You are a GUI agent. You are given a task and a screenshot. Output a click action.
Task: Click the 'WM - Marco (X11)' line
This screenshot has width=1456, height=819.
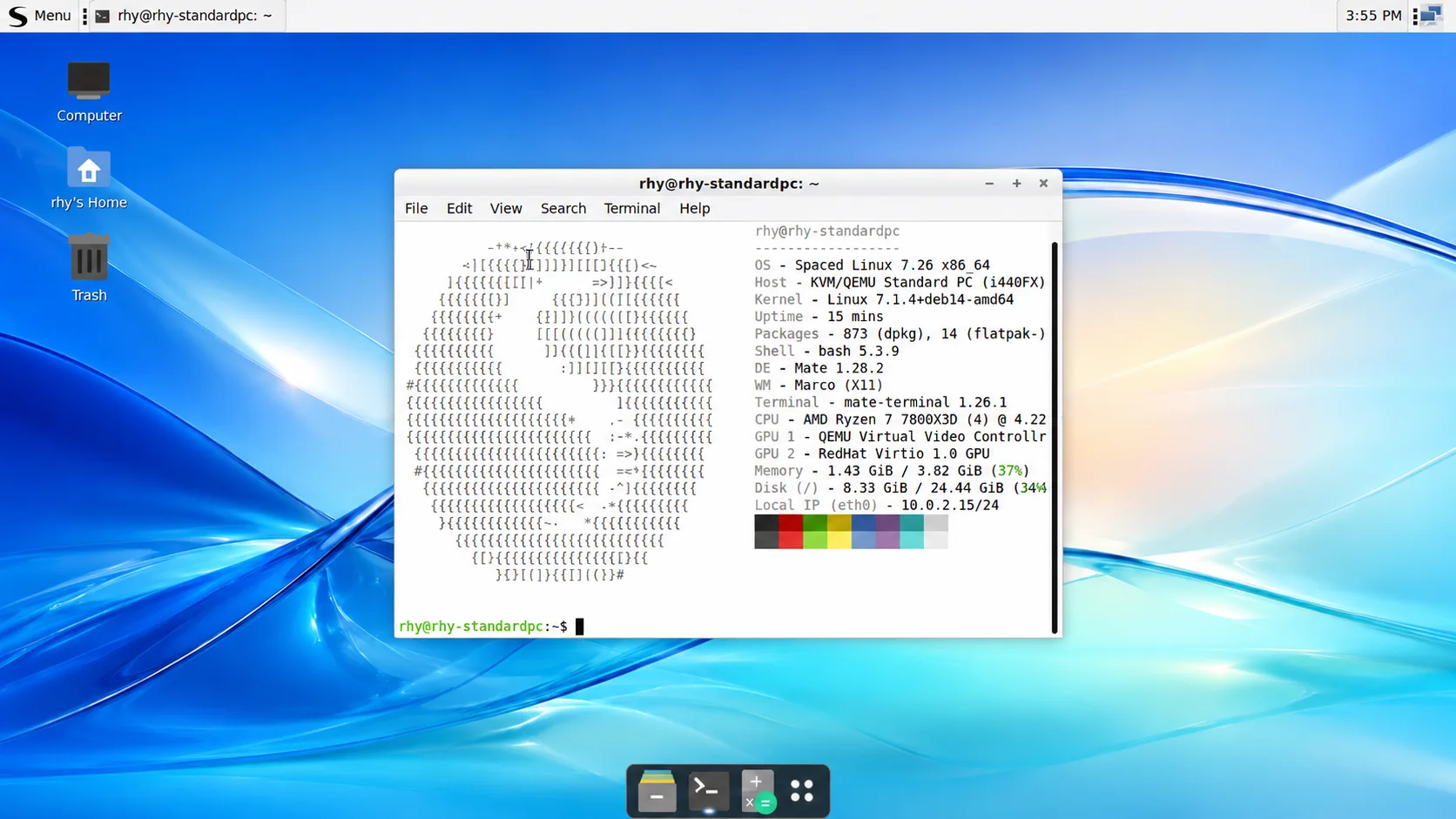pyautogui.click(x=819, y=385)
